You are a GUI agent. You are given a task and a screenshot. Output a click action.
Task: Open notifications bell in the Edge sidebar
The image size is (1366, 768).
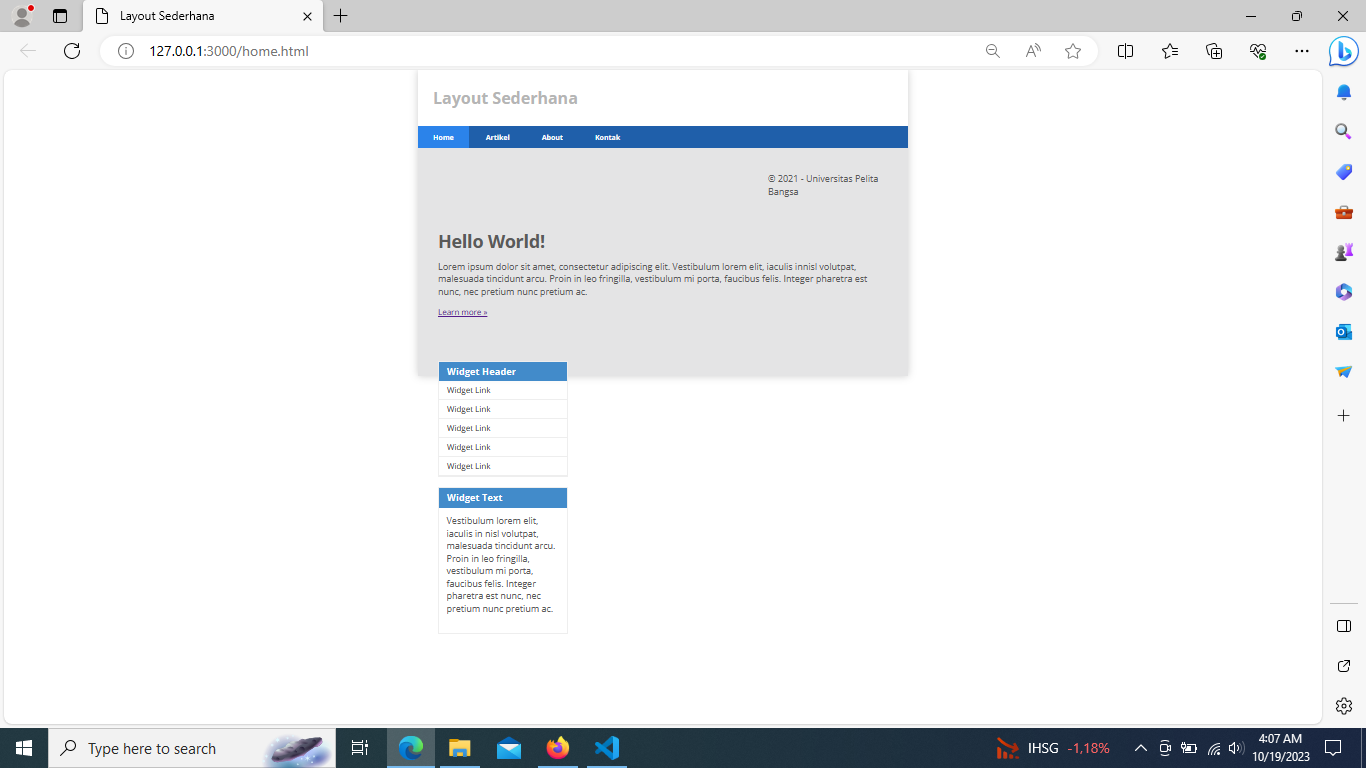[x=1343, y=91]
